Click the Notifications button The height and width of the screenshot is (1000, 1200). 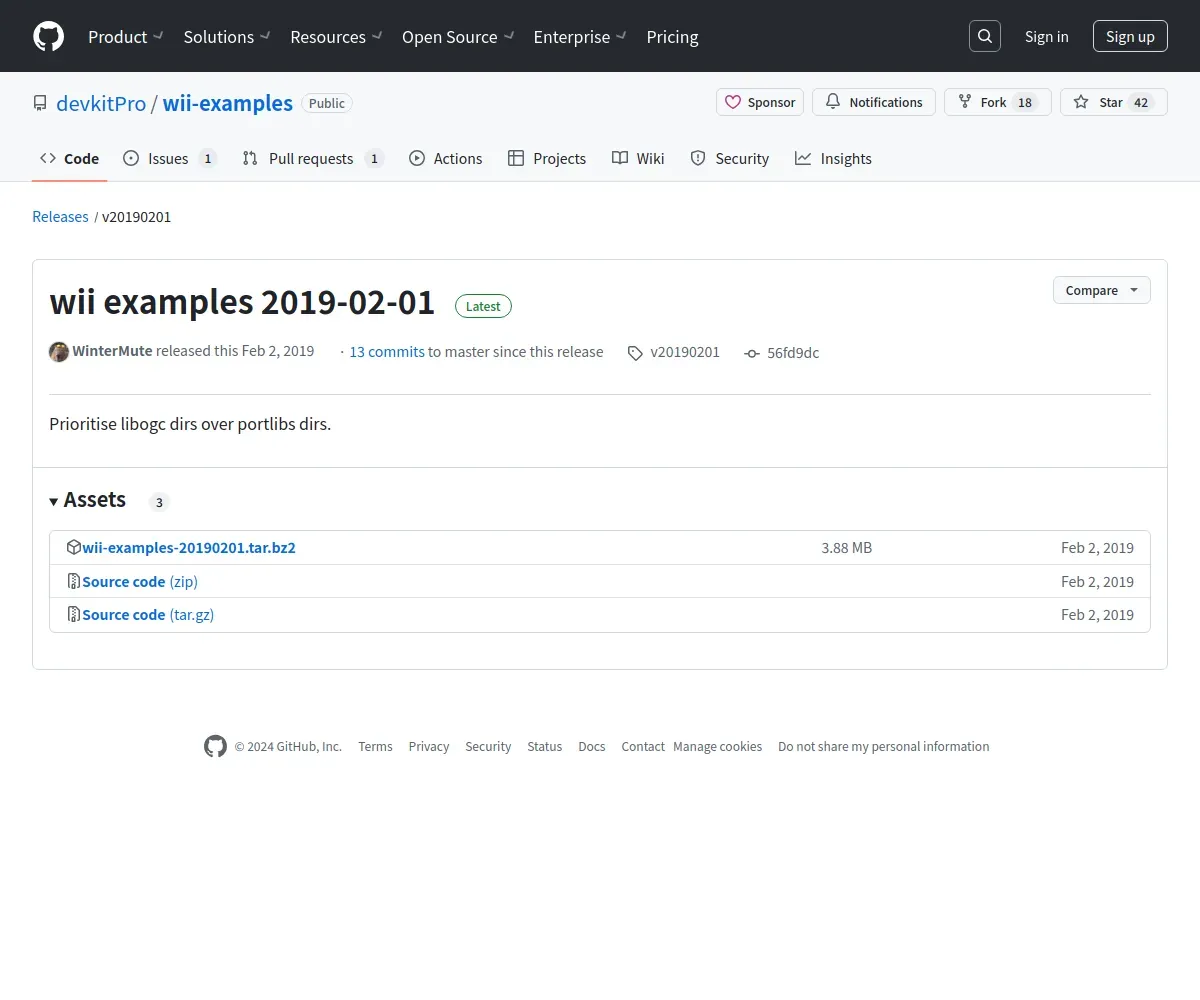pos(874,102)
